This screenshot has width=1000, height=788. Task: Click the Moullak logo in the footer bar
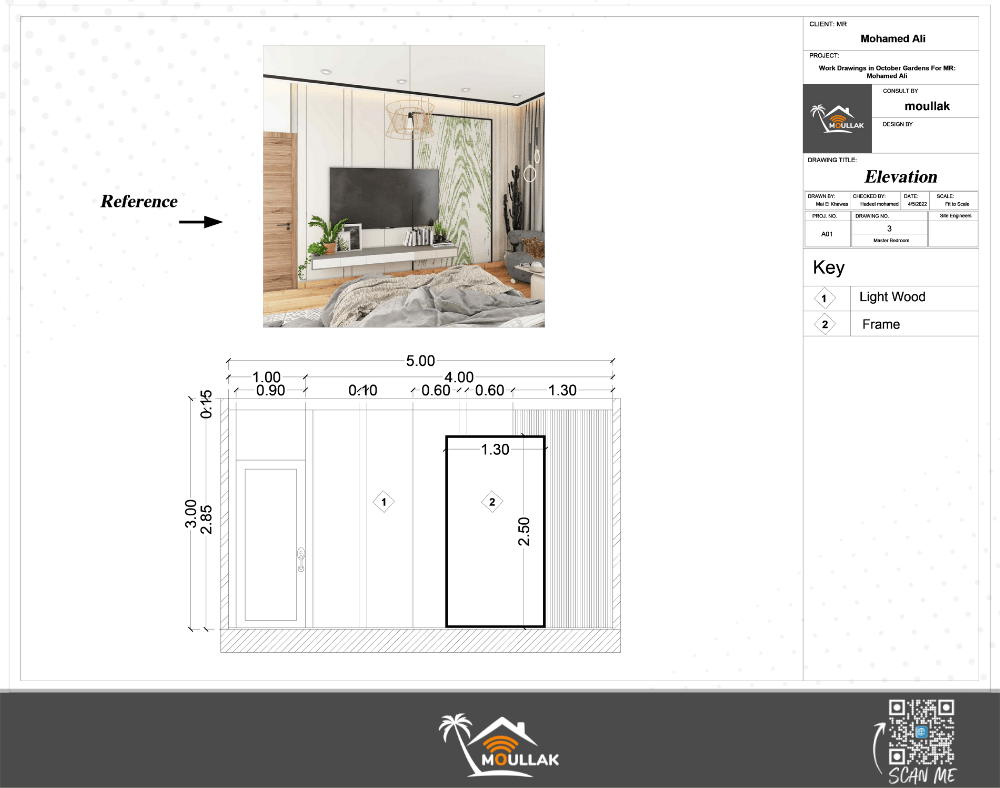pos(500,745)
